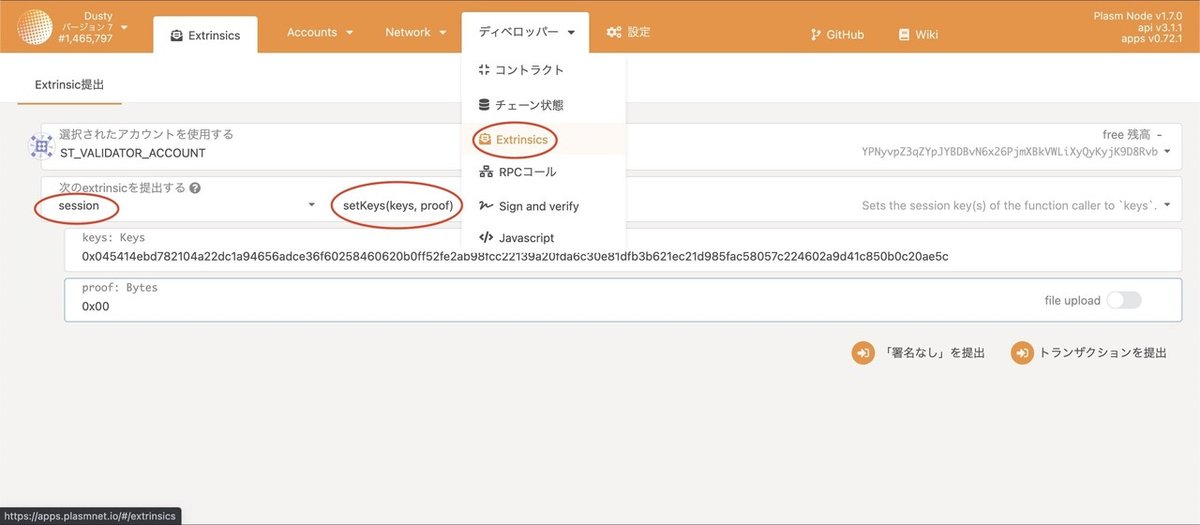The image size is (1200, 525).
Task: Click the Sign and verify signature icon
Action: point(485,206)
